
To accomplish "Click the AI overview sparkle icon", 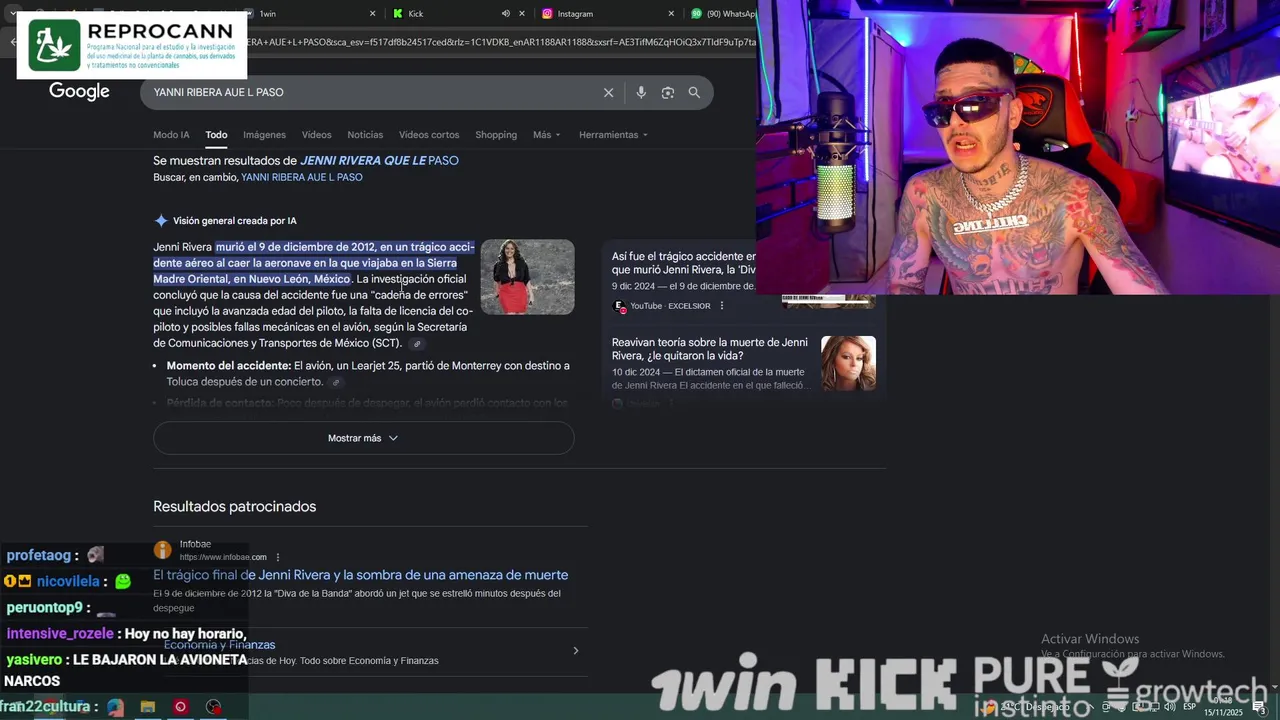I will point(160,221).
